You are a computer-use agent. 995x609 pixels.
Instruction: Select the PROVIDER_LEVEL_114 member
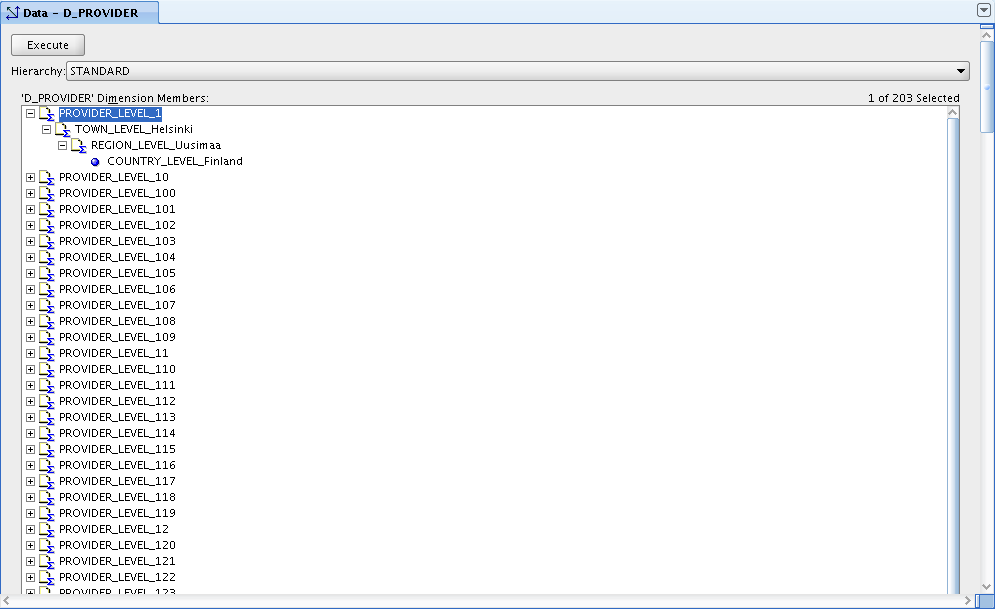pos(117,433)
